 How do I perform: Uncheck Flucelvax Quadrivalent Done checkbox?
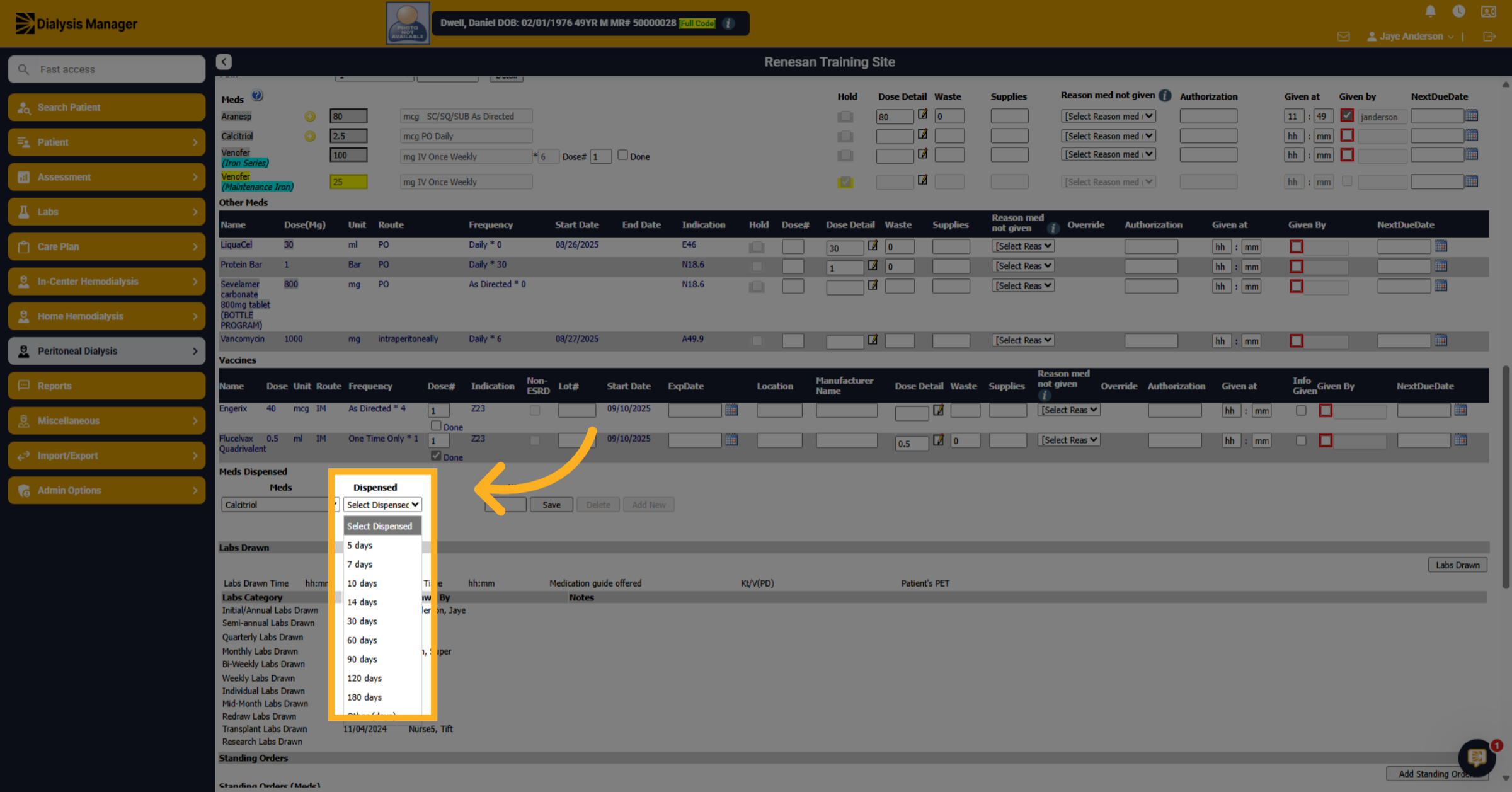pos(436,456)
